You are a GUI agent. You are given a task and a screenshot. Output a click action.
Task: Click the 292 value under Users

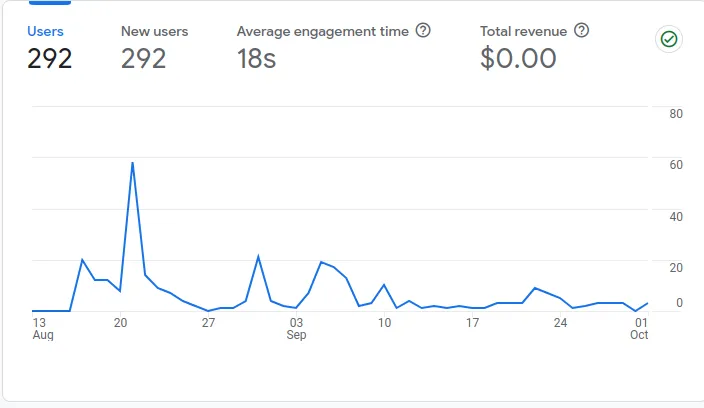[x=49, y=59]
